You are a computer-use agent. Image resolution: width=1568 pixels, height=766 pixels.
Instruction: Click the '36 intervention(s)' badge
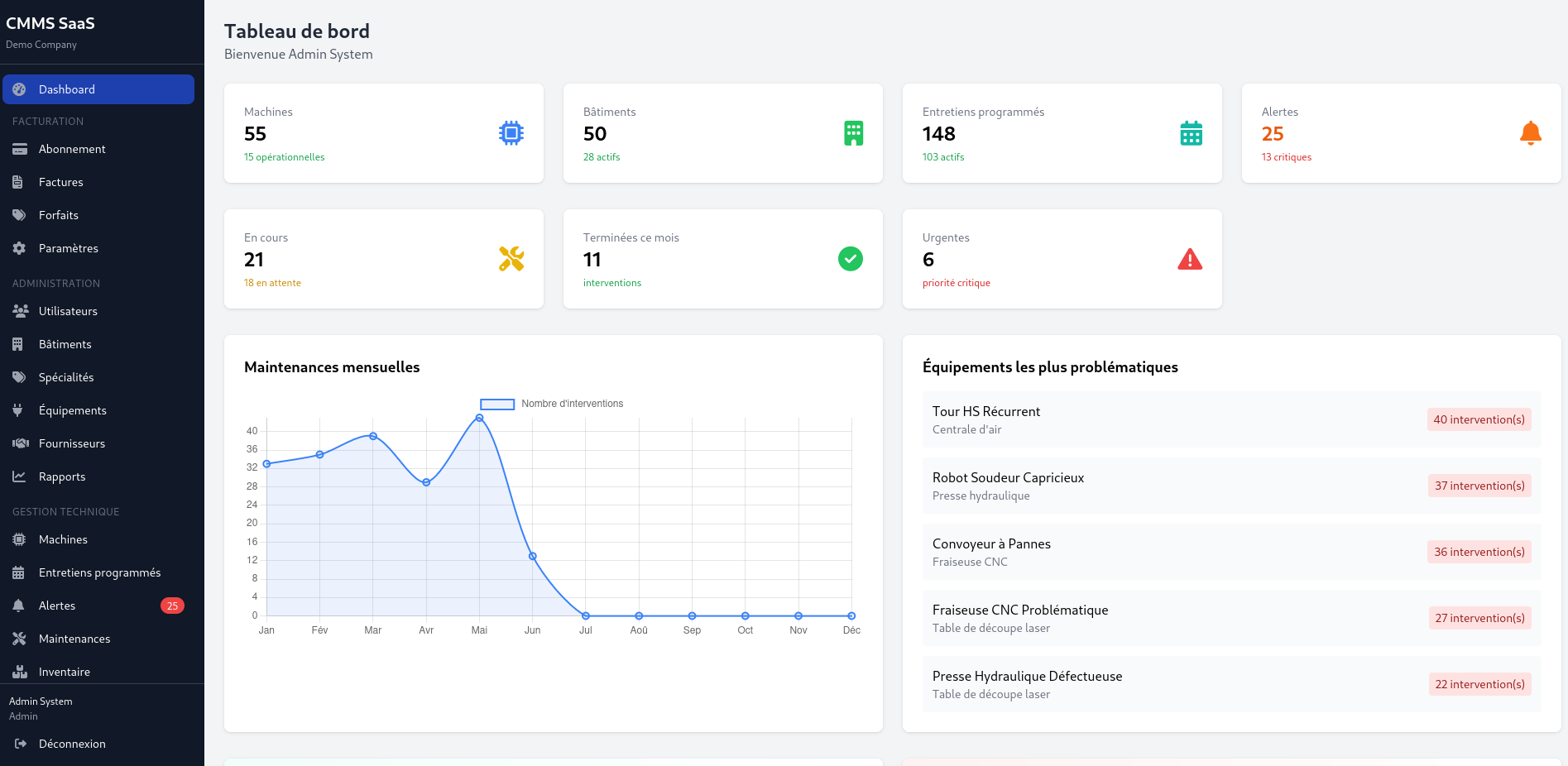(1479, 552)
